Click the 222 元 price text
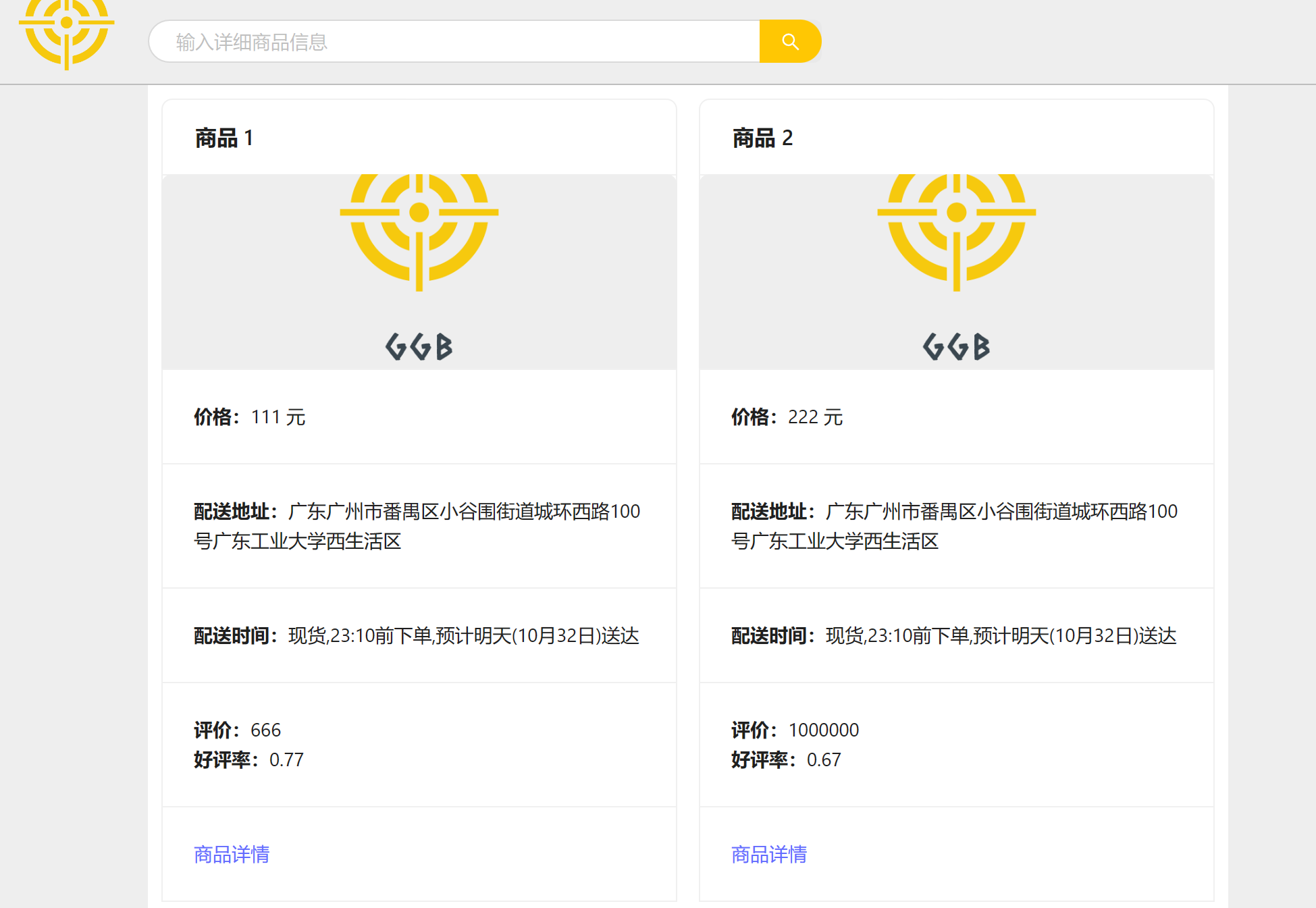 click(815, 417)
